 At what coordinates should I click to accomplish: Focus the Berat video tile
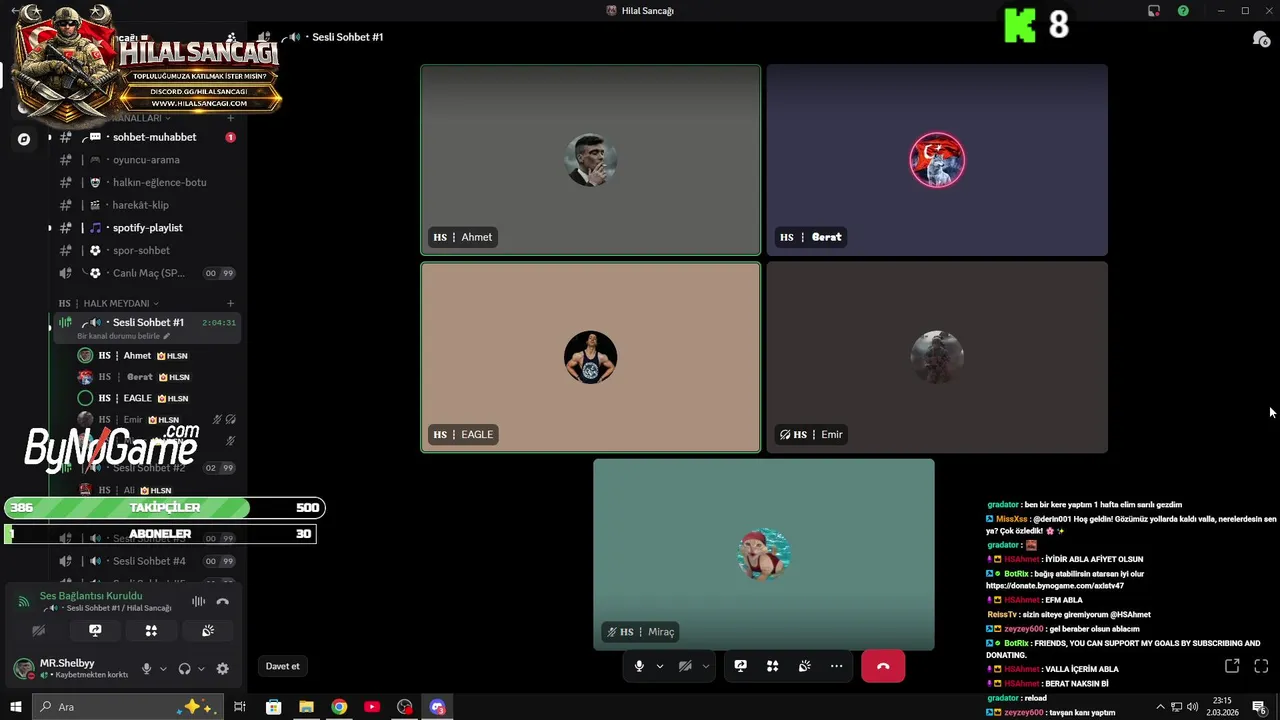937,160
